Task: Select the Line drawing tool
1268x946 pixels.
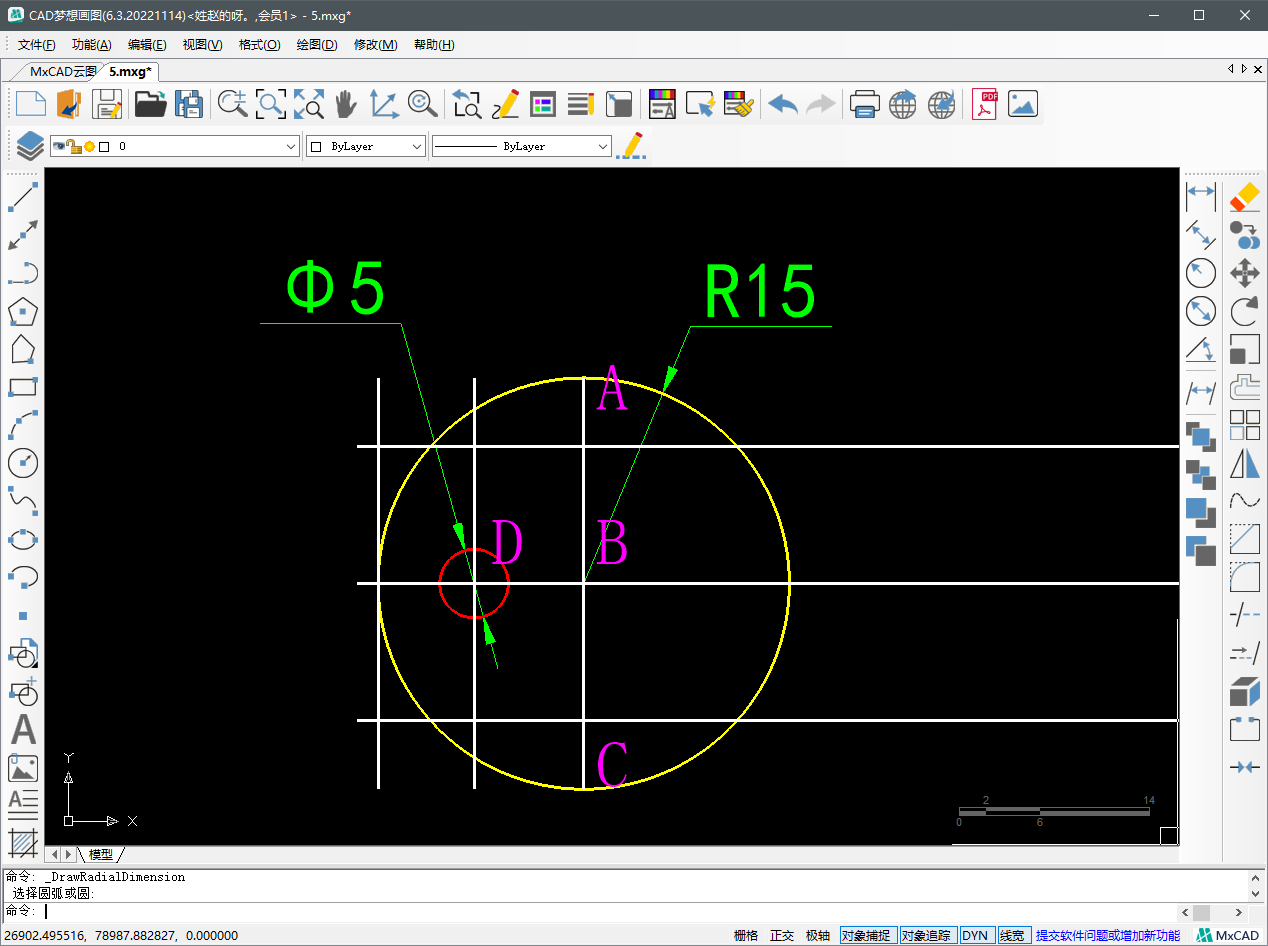Action: 23,196
